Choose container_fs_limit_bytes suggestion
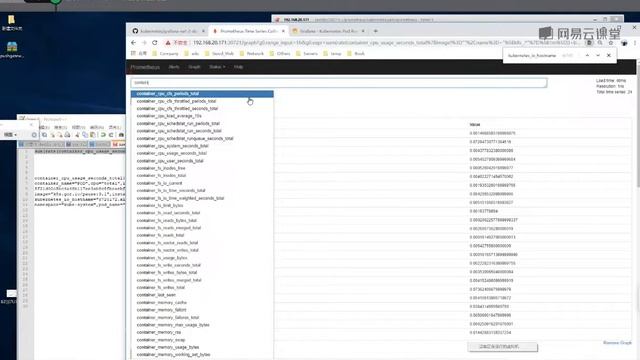 (x=202, y=205)
